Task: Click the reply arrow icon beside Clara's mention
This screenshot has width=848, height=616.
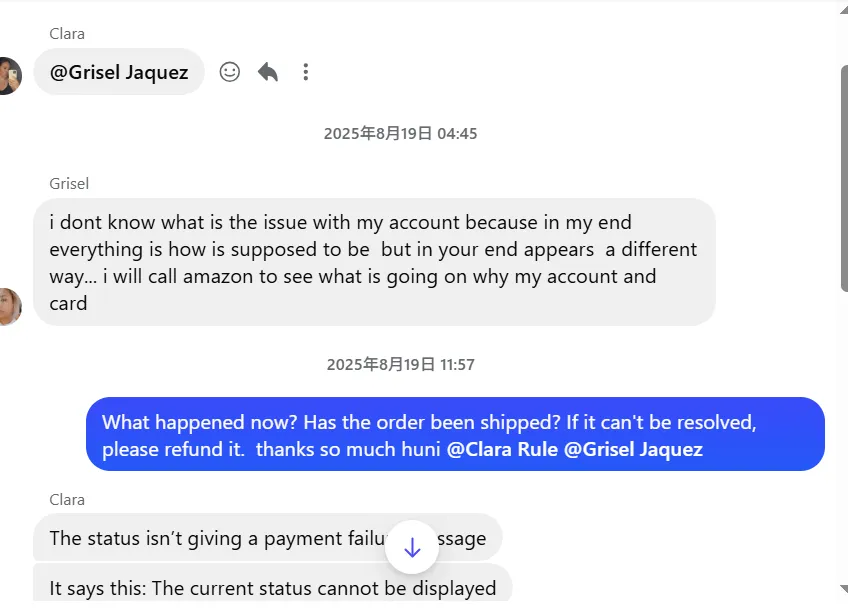Action: point(268,72)
